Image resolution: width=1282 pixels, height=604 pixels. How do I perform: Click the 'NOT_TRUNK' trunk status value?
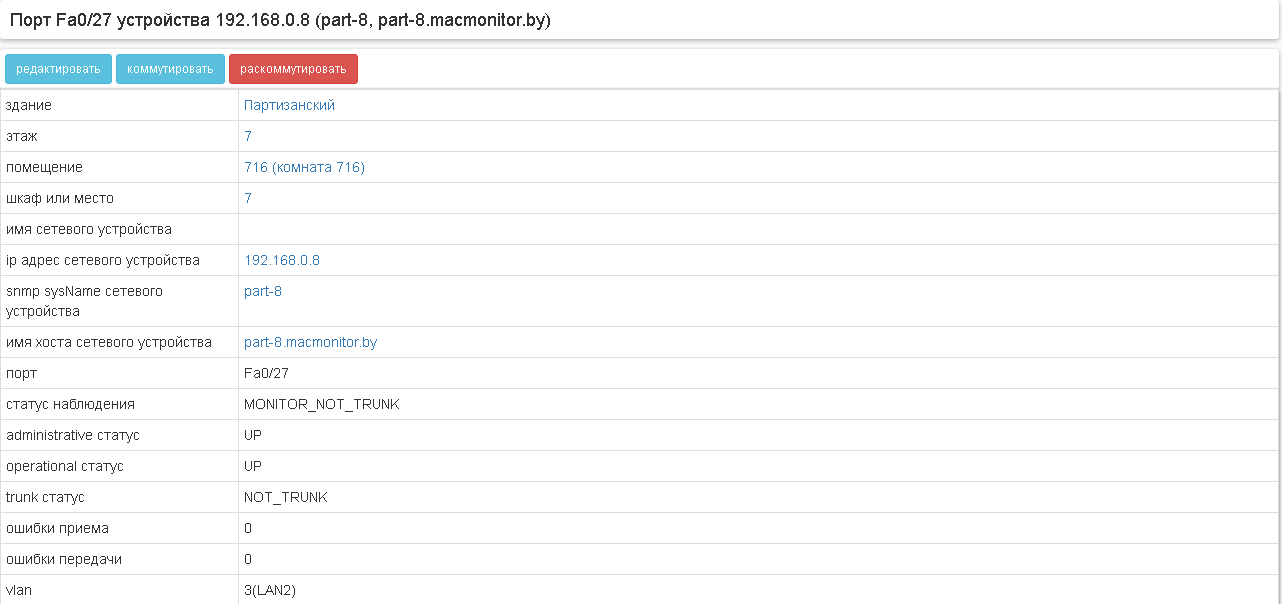(x=285, y=497)
